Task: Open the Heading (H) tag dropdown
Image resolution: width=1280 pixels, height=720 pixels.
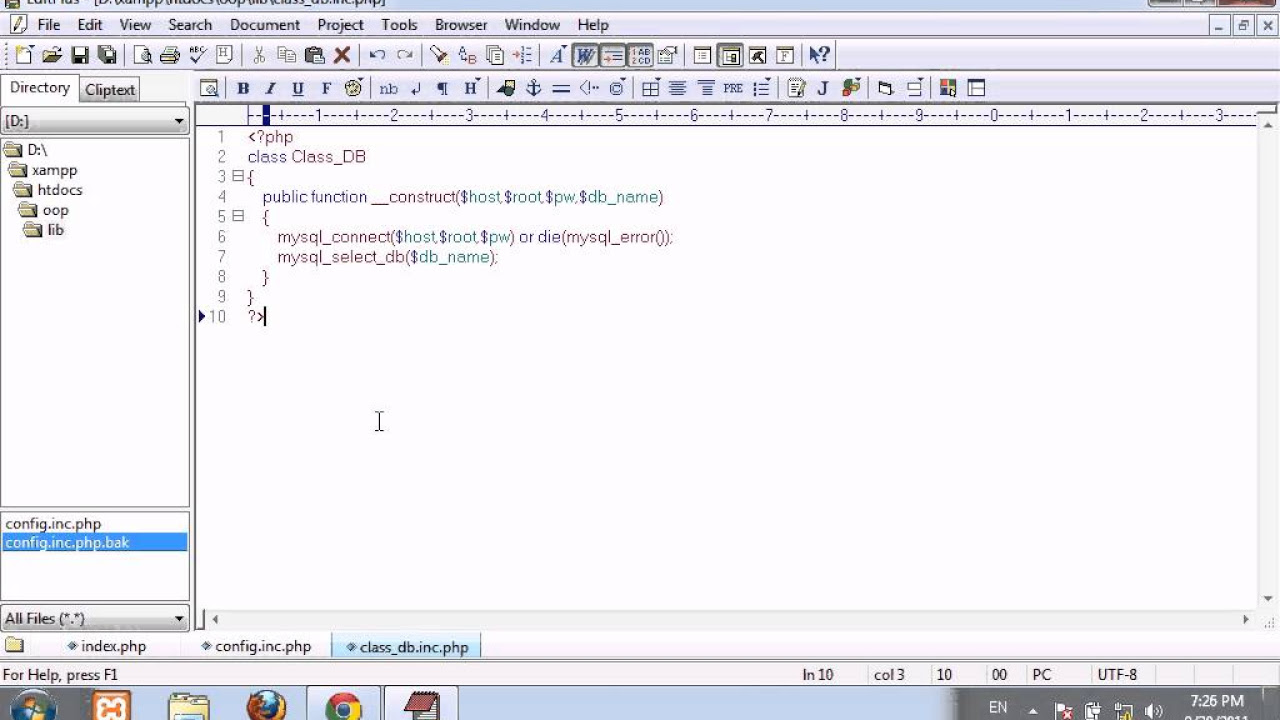Action: click(x=471, y=88)
